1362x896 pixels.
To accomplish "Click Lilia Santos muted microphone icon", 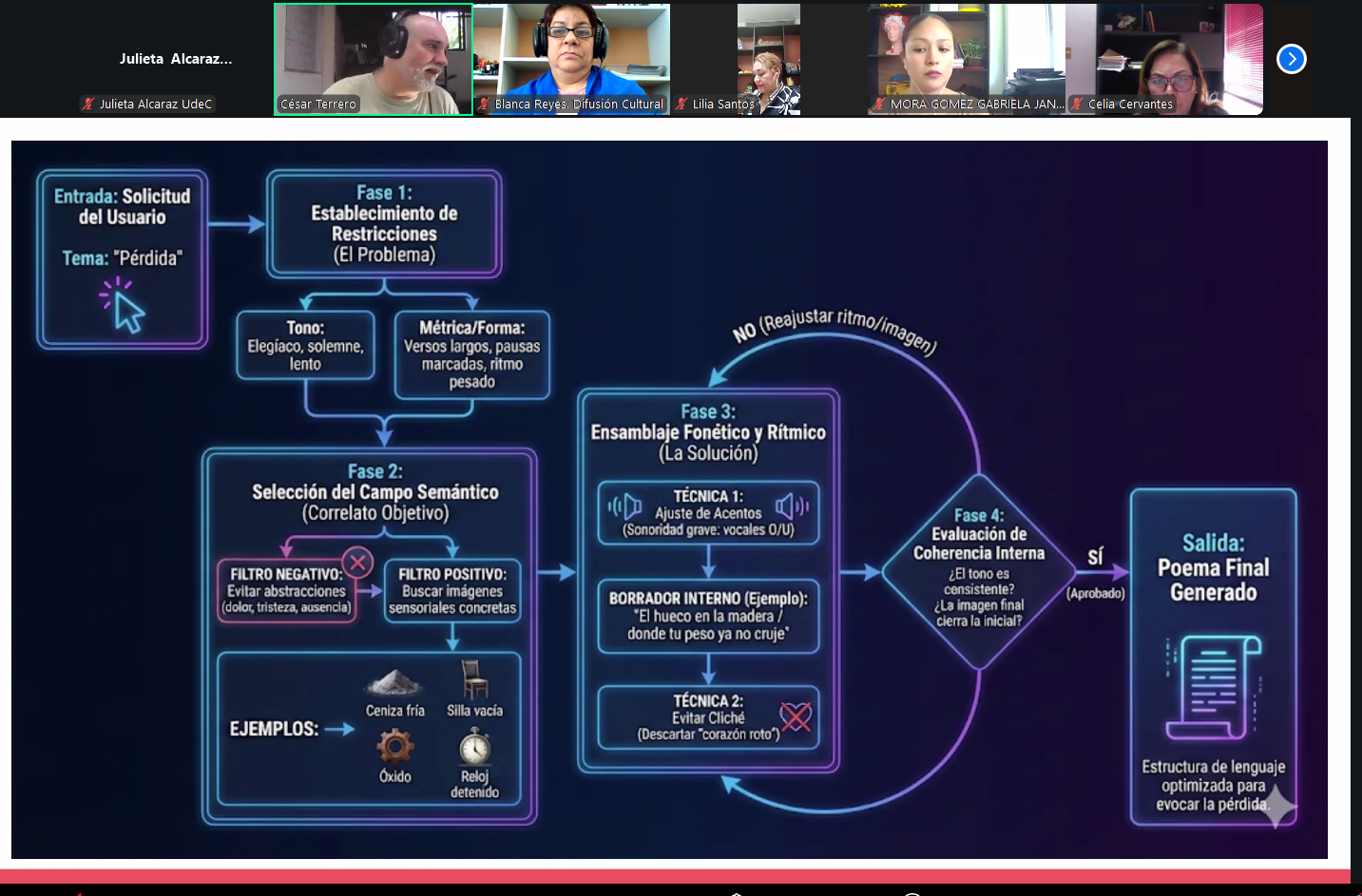I will pos(681,105).
